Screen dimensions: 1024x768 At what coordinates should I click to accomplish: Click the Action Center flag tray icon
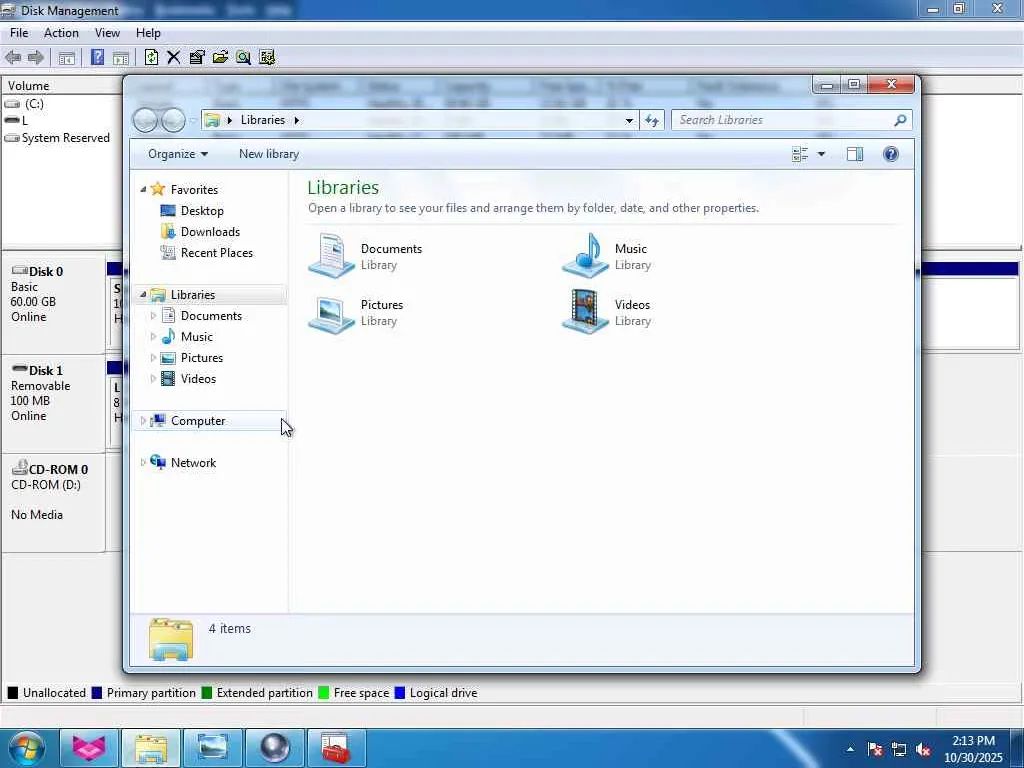[875, 750]
